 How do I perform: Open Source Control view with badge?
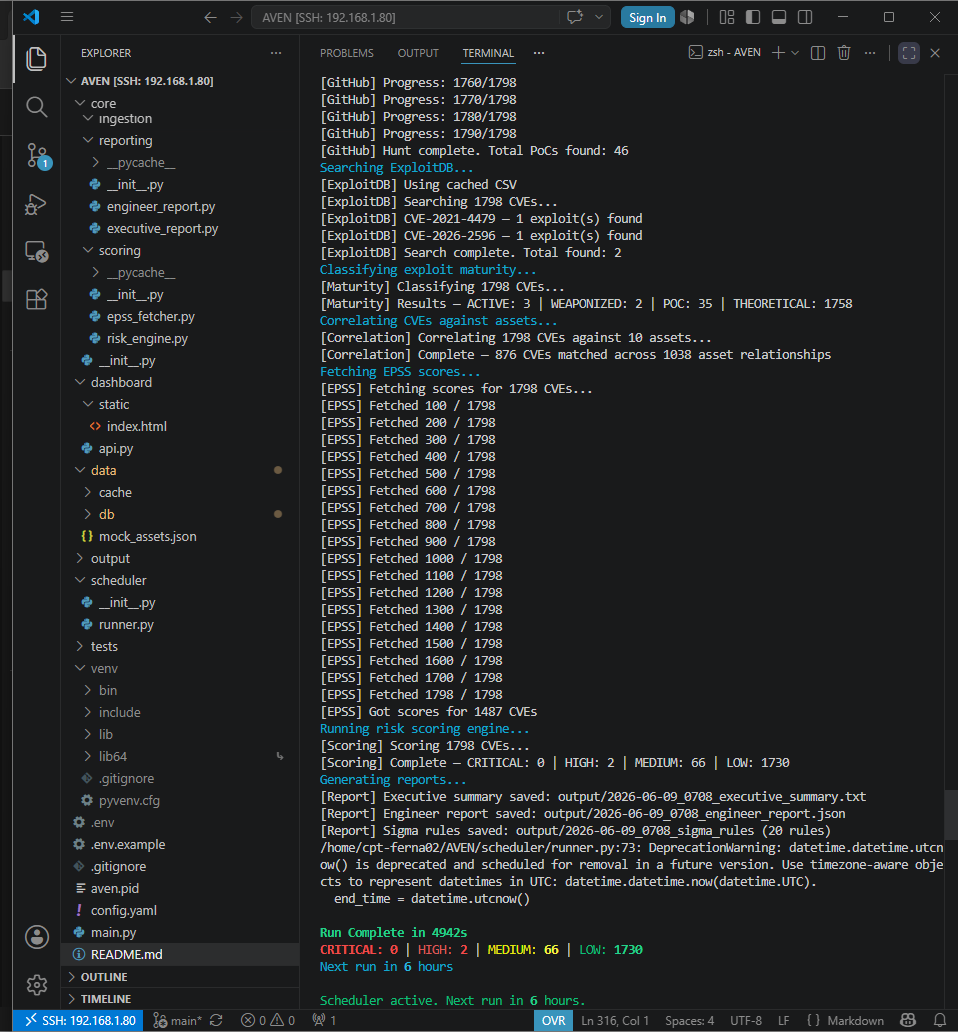tap(38, 156)
